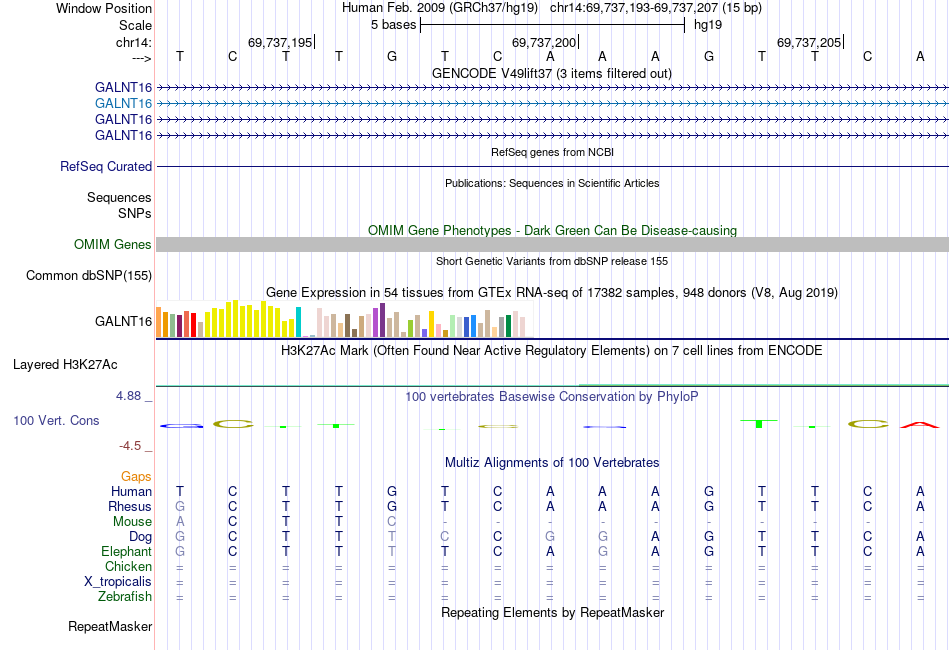This screenshot has width=950, height=650.
Task: Click the RepeatMasker track label
Action: pyautogui.click(x=110, y=626)
